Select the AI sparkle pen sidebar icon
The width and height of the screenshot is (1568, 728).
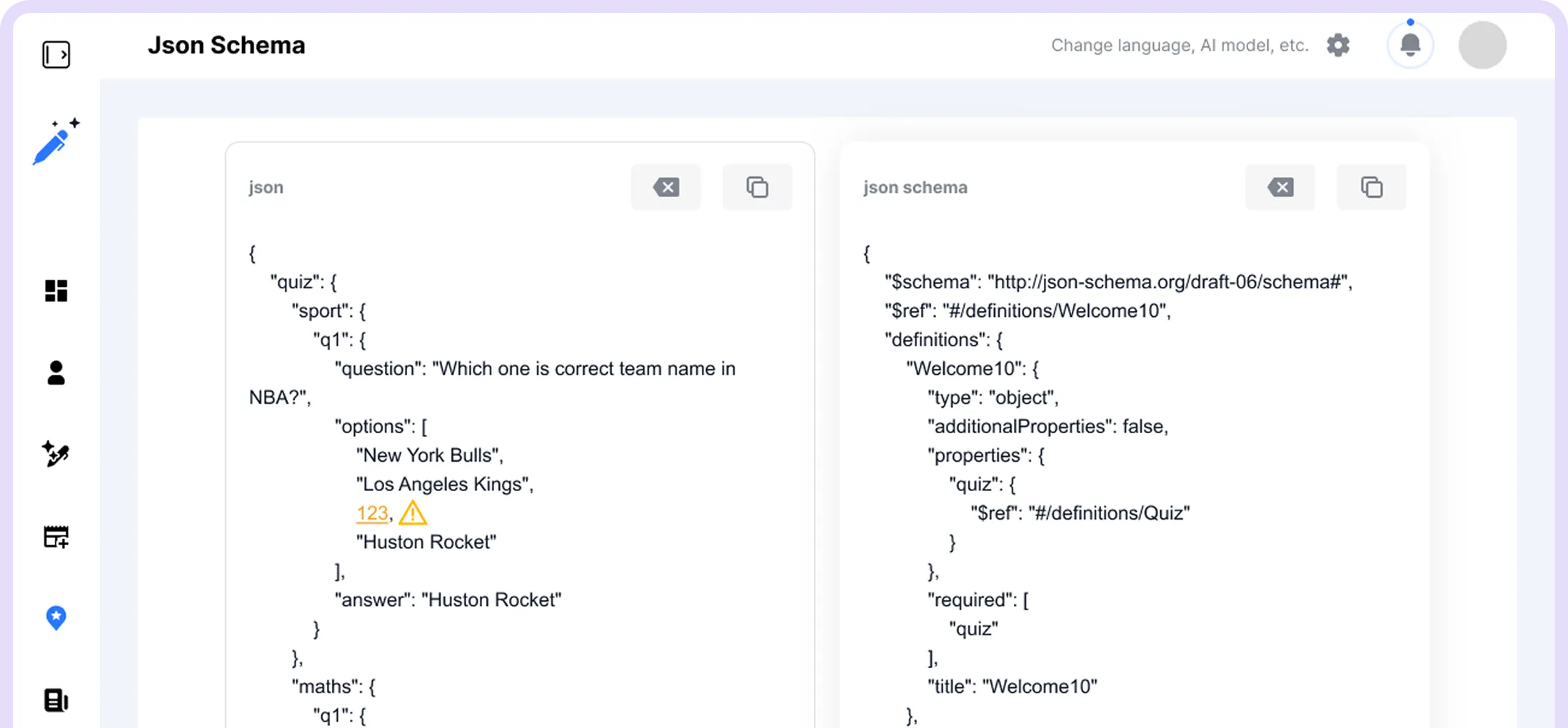56,454
